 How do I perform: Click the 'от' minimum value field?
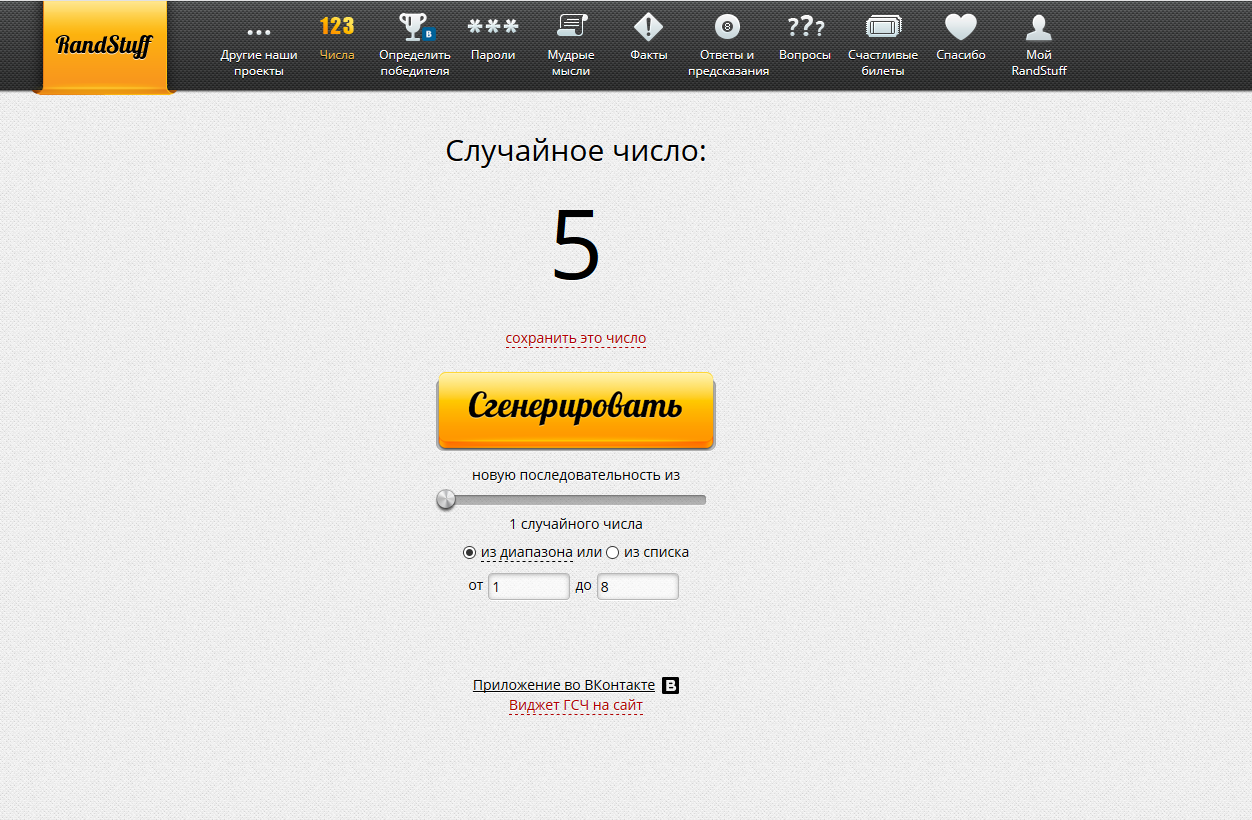tap(528, 587)
